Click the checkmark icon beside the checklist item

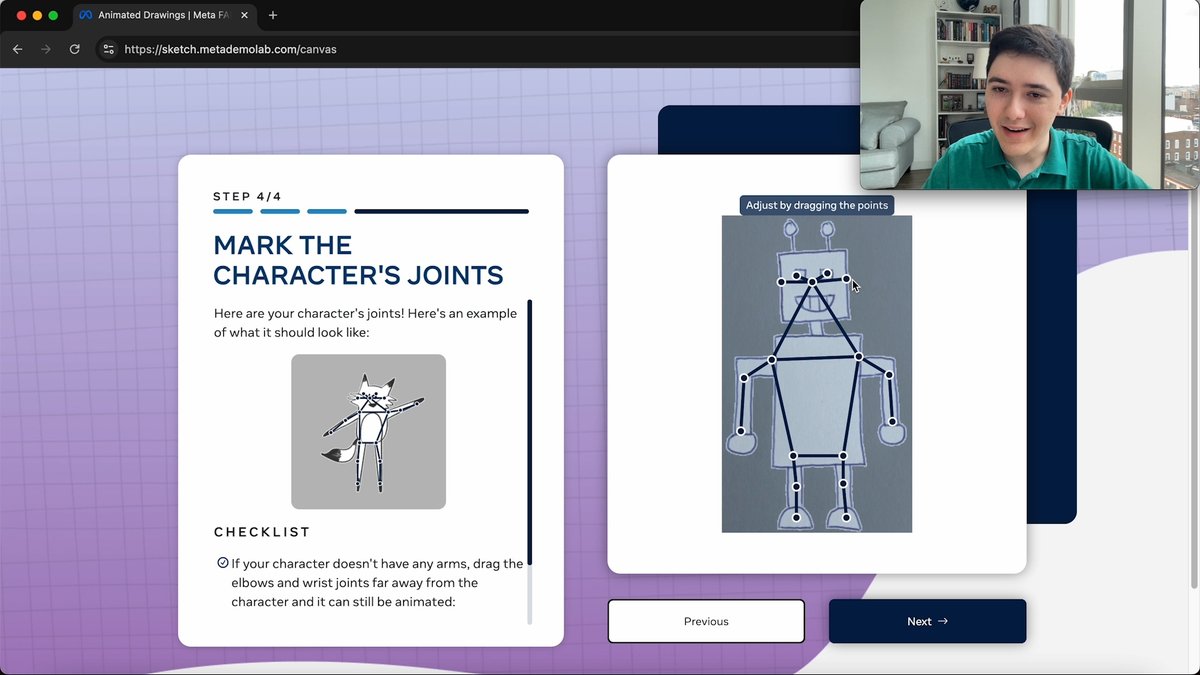pos(222,563)
